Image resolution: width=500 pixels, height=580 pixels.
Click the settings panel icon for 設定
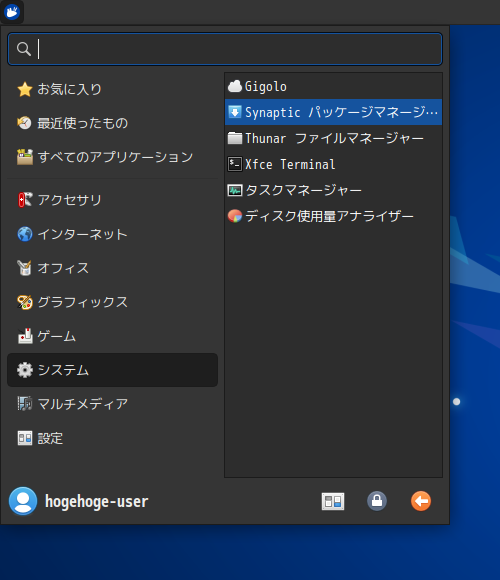pos(25,438)
